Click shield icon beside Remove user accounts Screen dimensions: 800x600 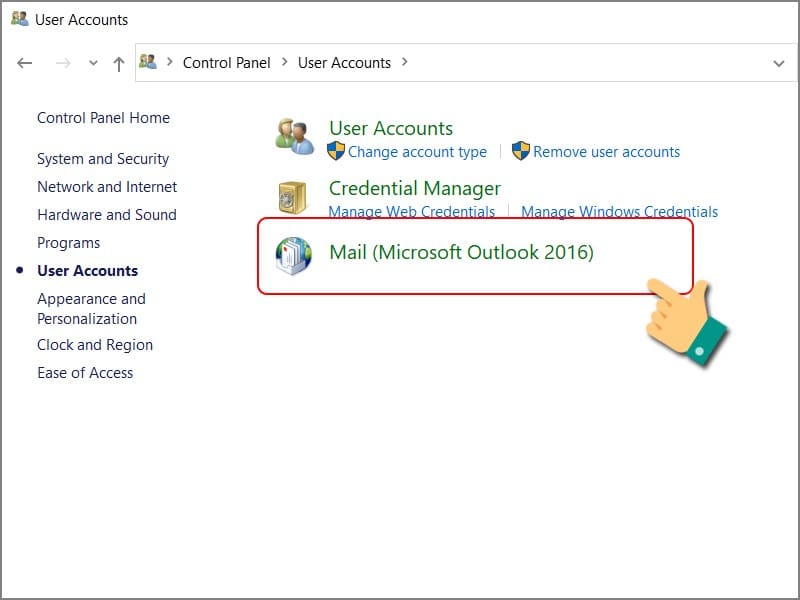pos(521,151)
